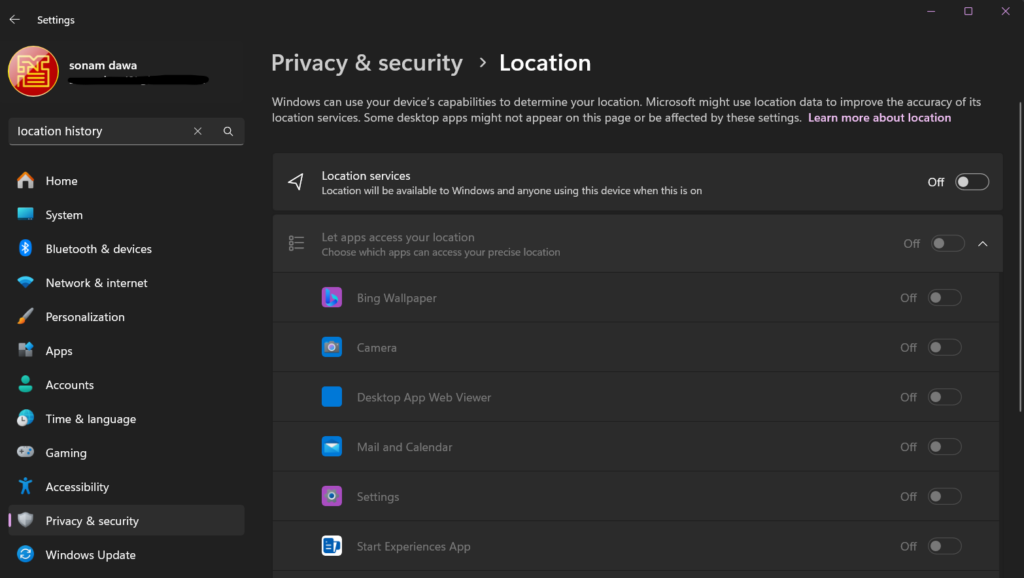
Task: Navigate to Privacy & security breadcrumb
Action: point(367,63)
